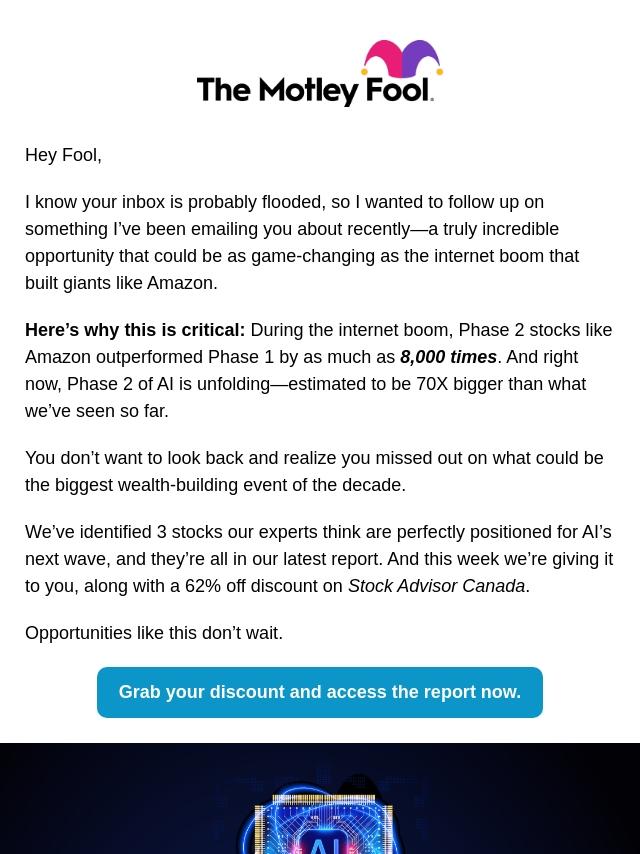Screen dimensions: 640x854
Task: Click the bold 'Here's why this is critical:' text
Action: point(135,330)
